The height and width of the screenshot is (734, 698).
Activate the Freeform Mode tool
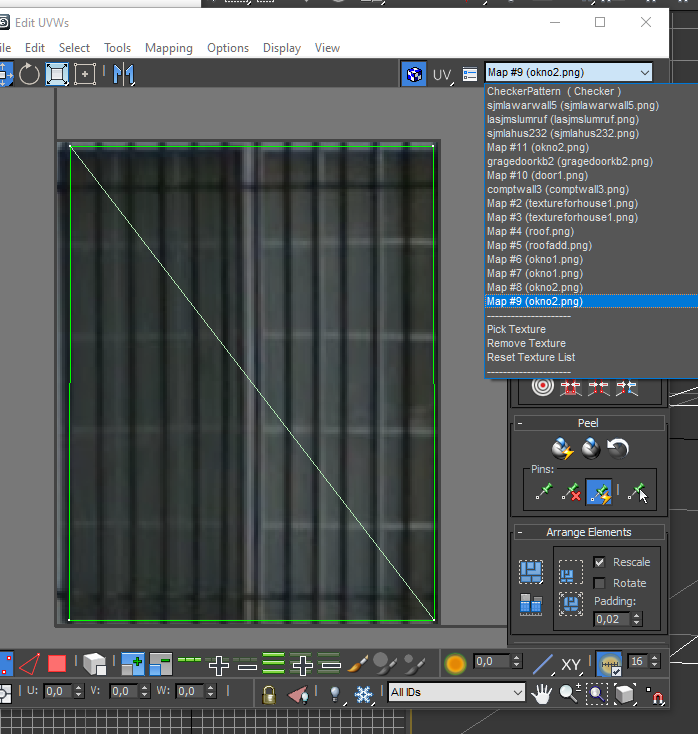coord(85,74)
